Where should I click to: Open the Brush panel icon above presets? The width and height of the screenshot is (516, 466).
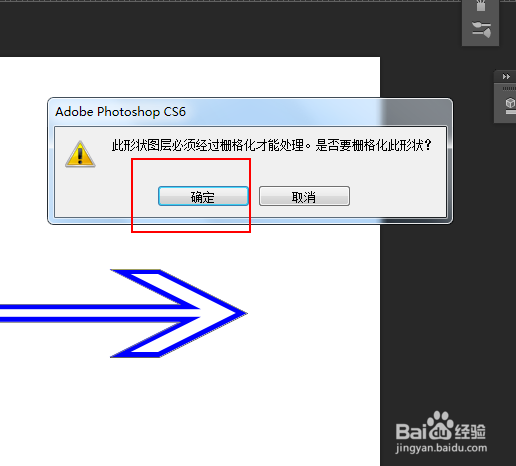[480, 6]
